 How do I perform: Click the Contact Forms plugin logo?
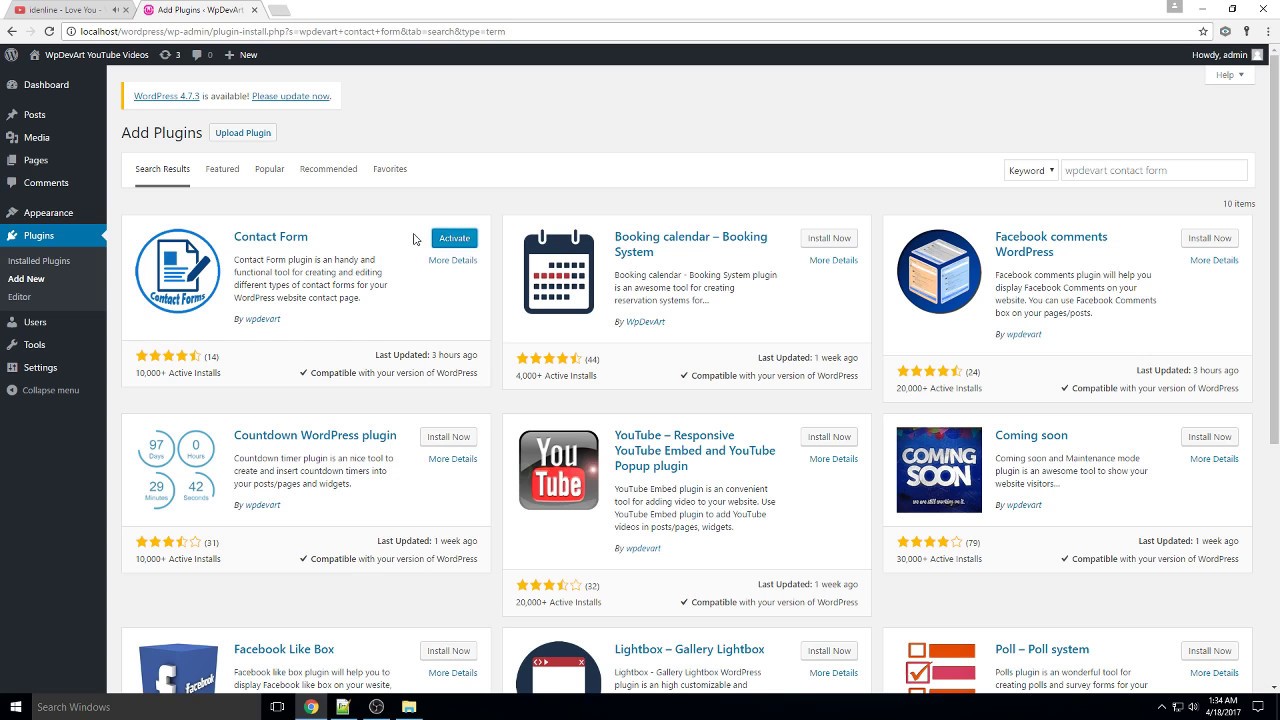coord(178,271)
